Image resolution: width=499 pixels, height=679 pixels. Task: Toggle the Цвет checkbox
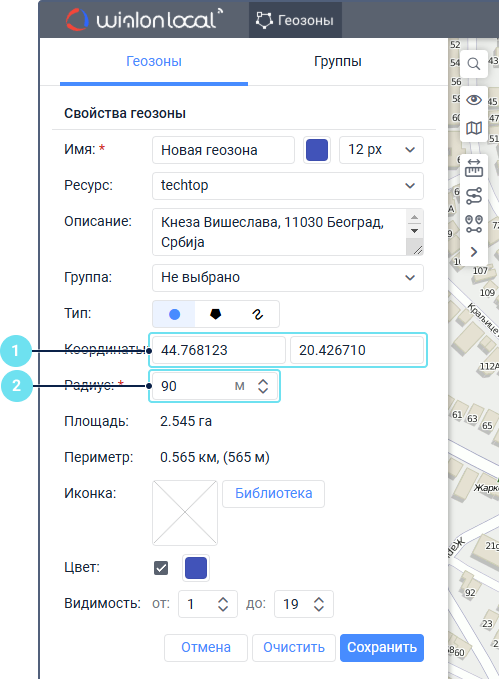tap(161, 568)
